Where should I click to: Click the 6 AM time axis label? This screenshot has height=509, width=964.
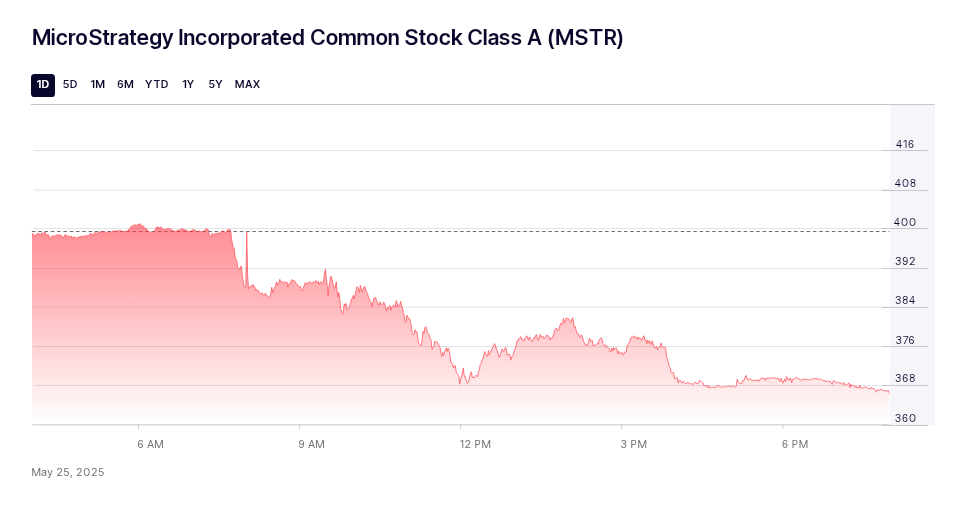[150, 444]
